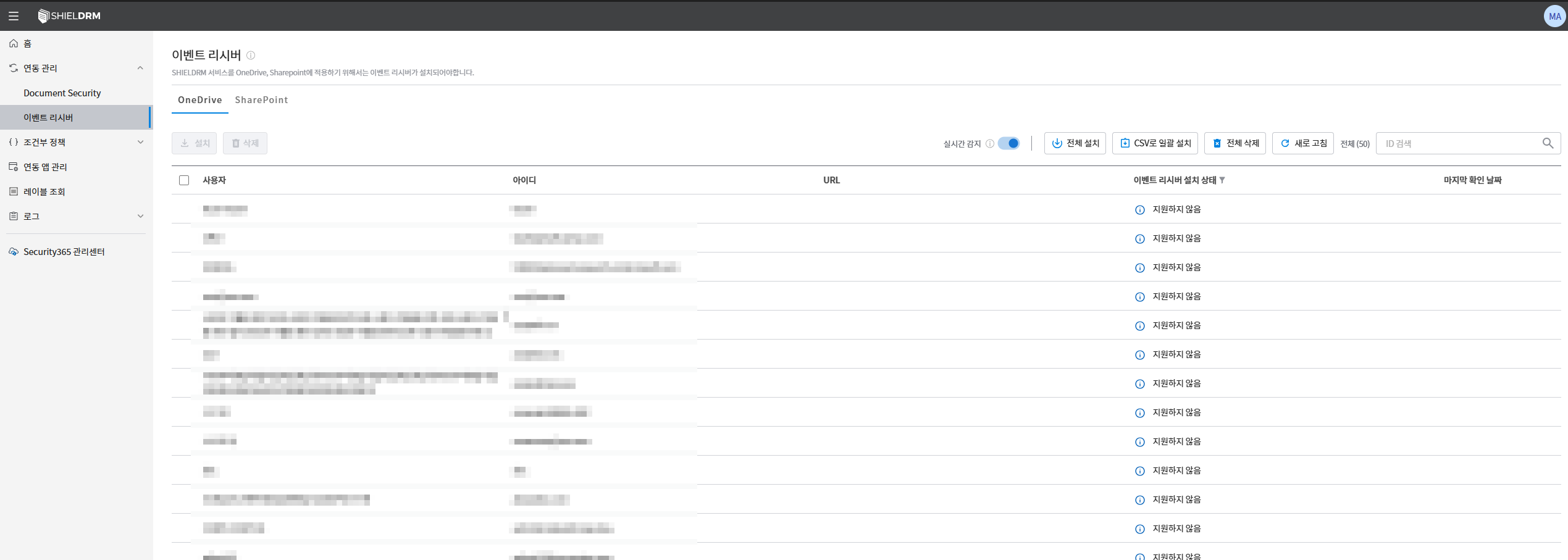Expand the 로그 section chevron

point(140,216)
